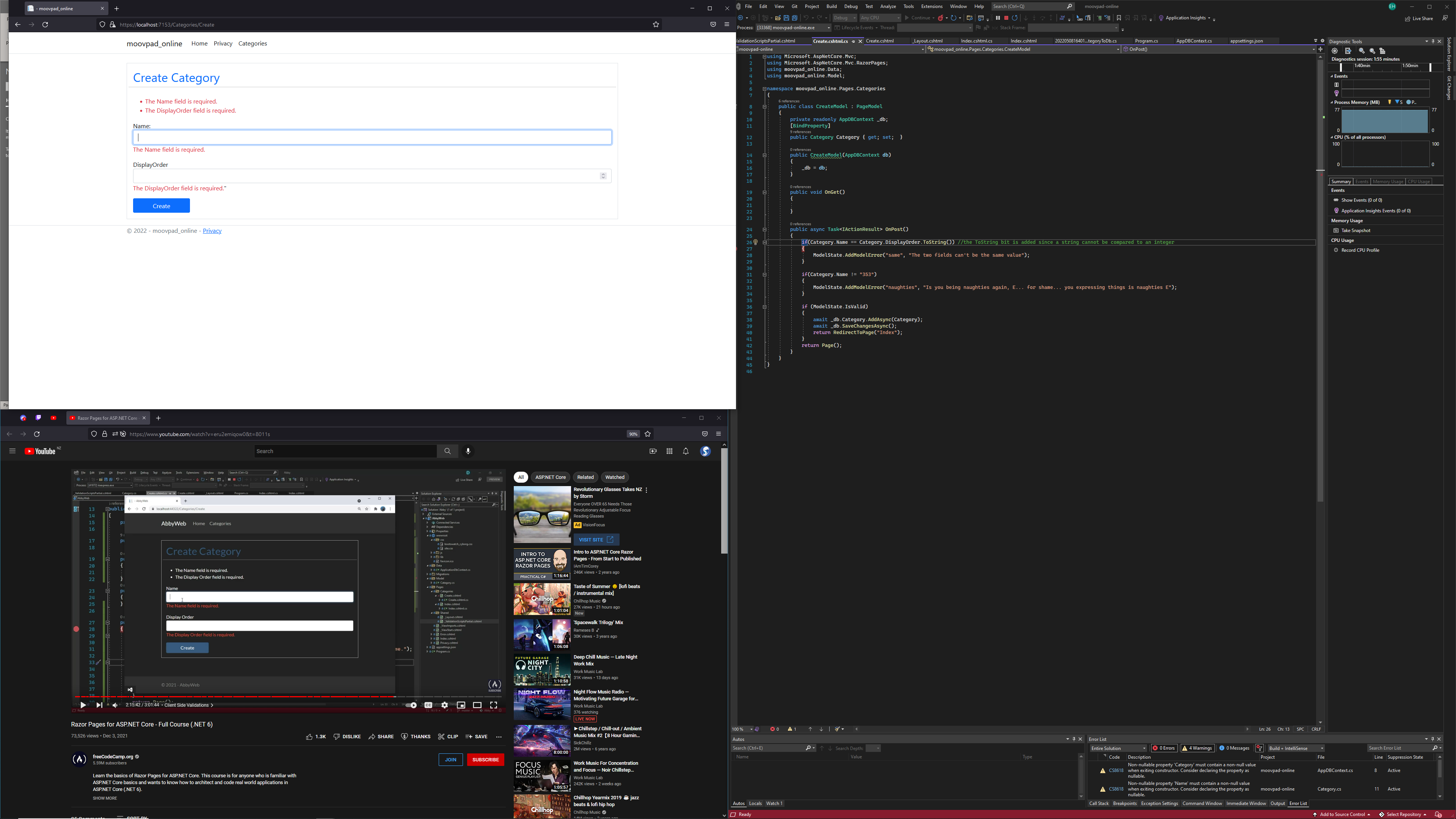Click the YouTube hamburger guide menu
This screenshot has width=1456, height=819.
click(12, 451)
